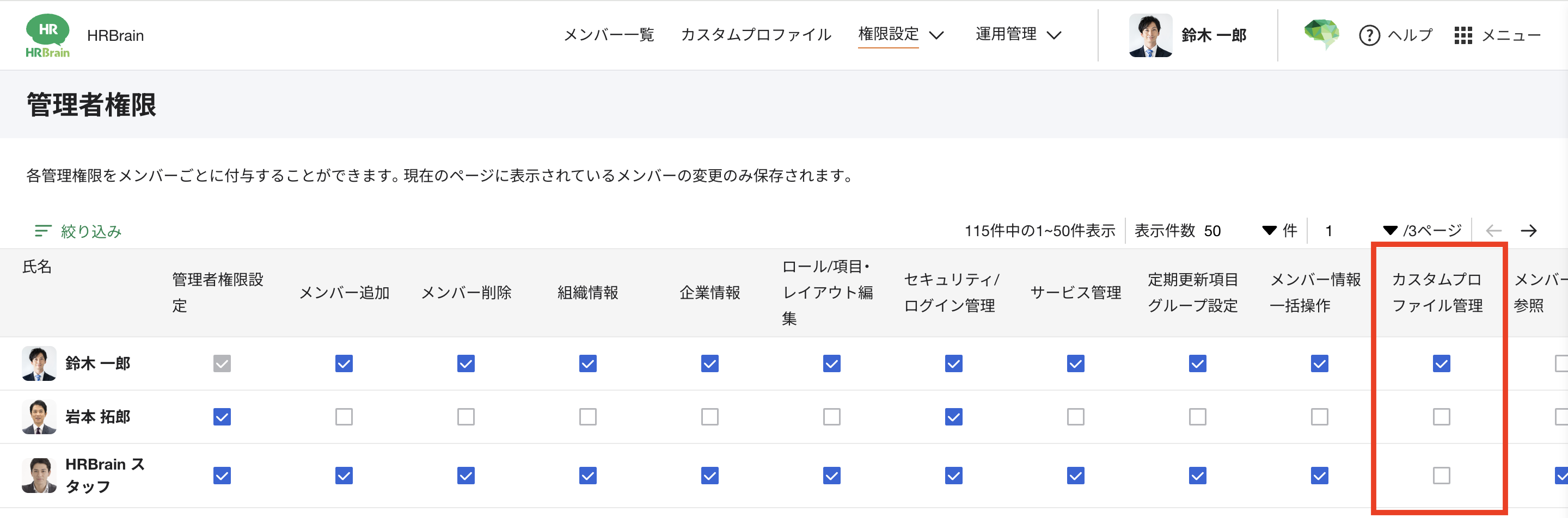Viewport: 1568px width, 518px height.
Task: Click 鈴木 一郎 avatar in header
Action: (1150, 35)
